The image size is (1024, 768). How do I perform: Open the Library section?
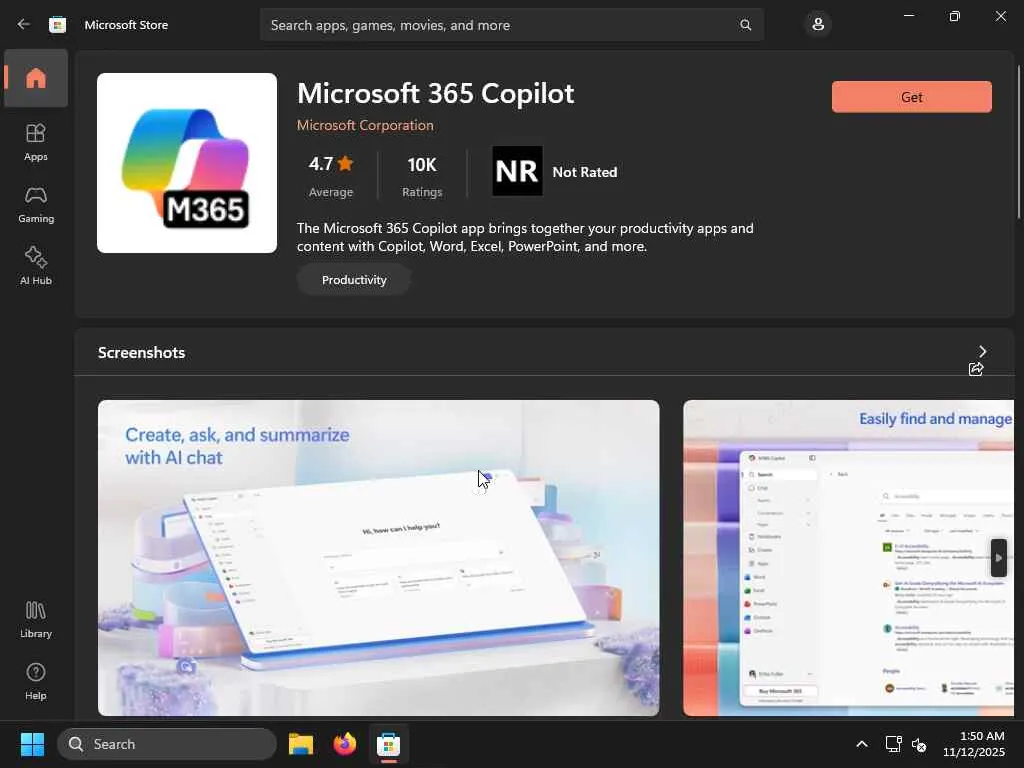[36, 619]
